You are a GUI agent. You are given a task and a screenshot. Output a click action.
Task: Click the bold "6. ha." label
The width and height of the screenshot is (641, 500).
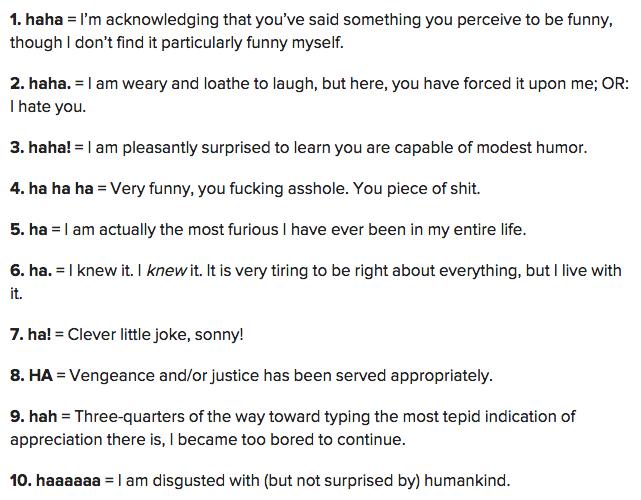31,270
